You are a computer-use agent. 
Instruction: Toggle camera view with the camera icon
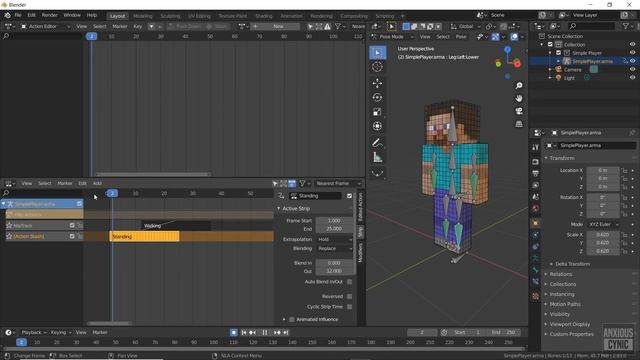point(519,111)
